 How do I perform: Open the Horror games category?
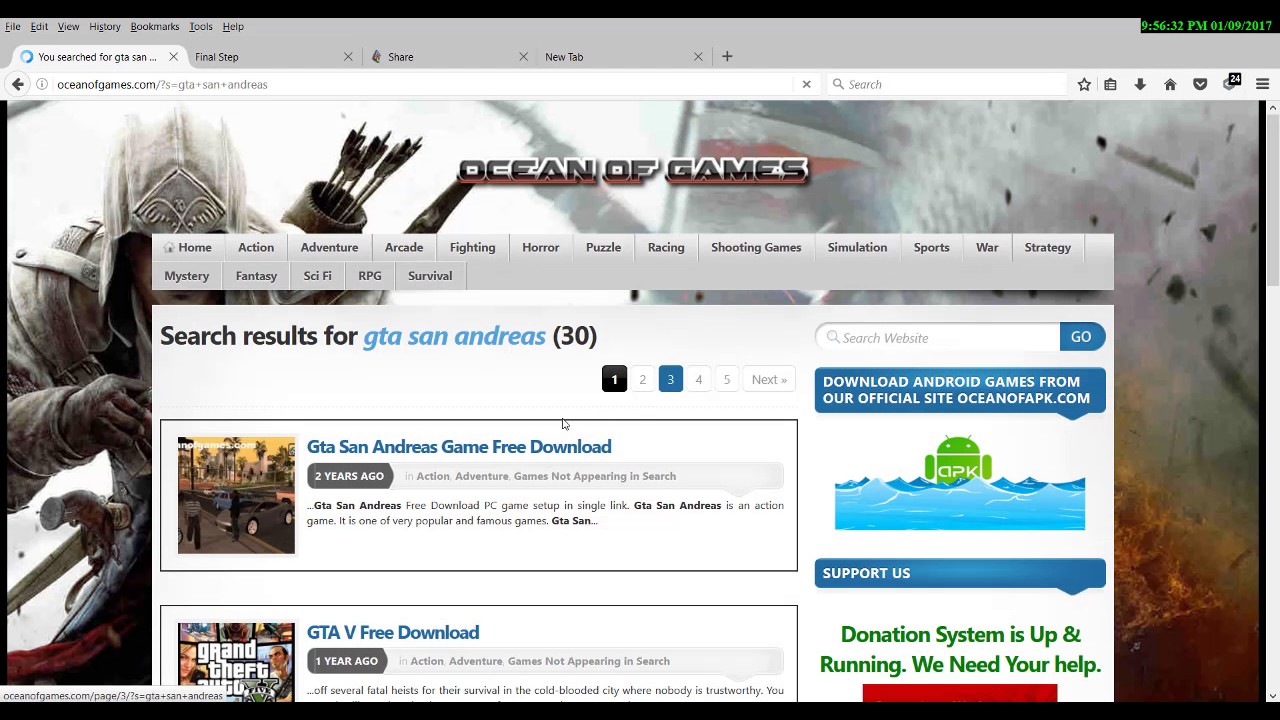coord(540,248)
